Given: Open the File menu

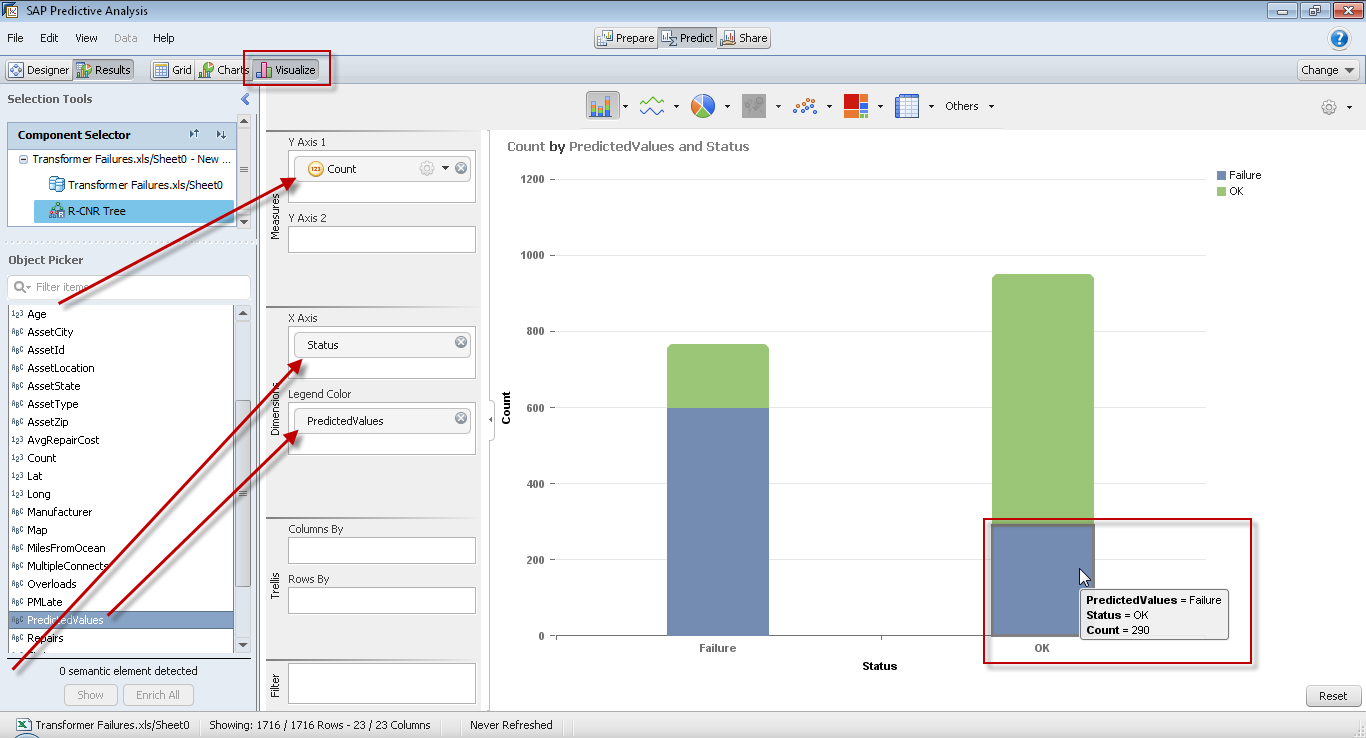Looking at the screenshot, I should [x=15, y=38].
